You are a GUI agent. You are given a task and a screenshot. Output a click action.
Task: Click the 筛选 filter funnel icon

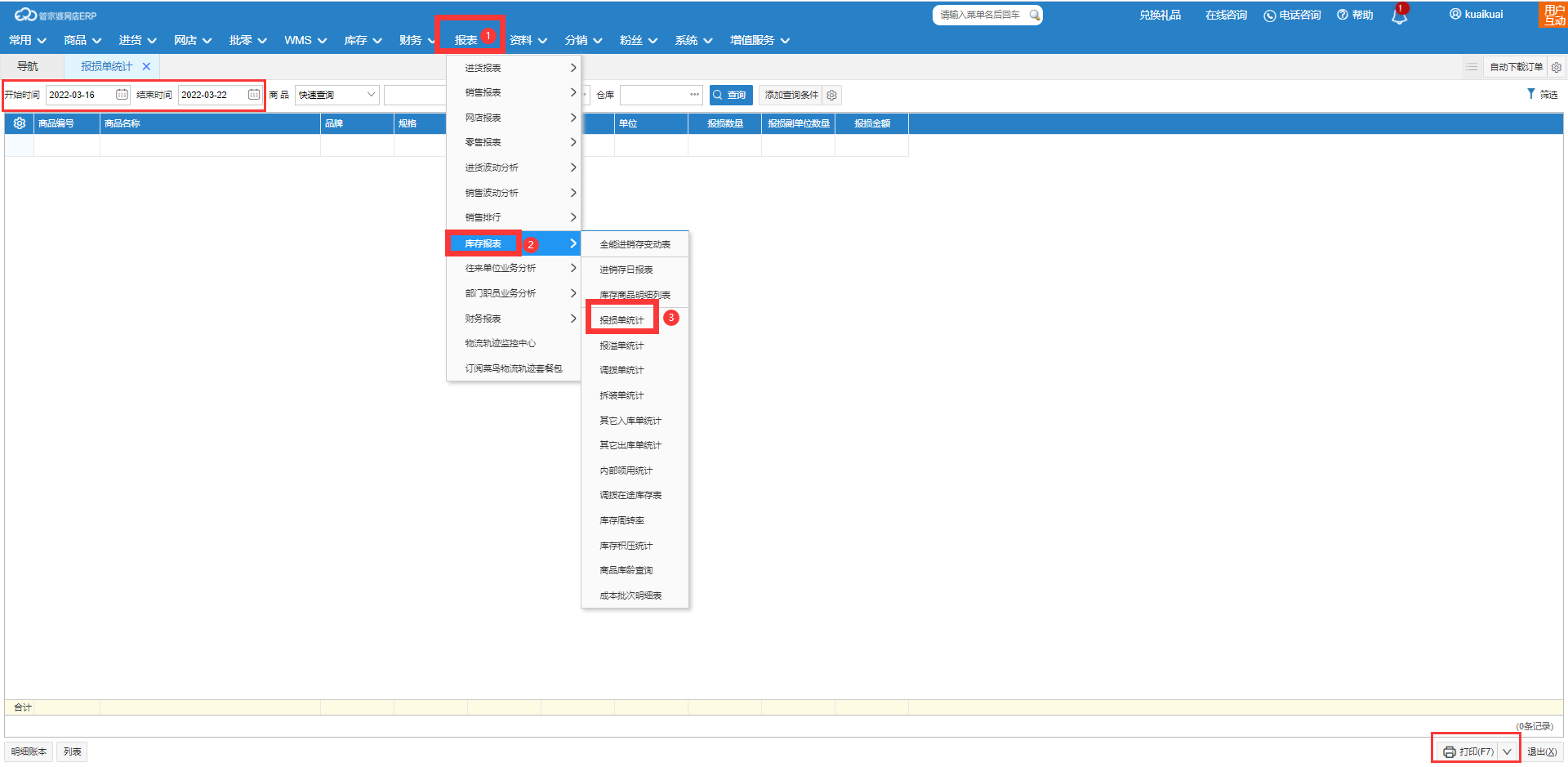pyautogui.click(x=1530, y=95)
